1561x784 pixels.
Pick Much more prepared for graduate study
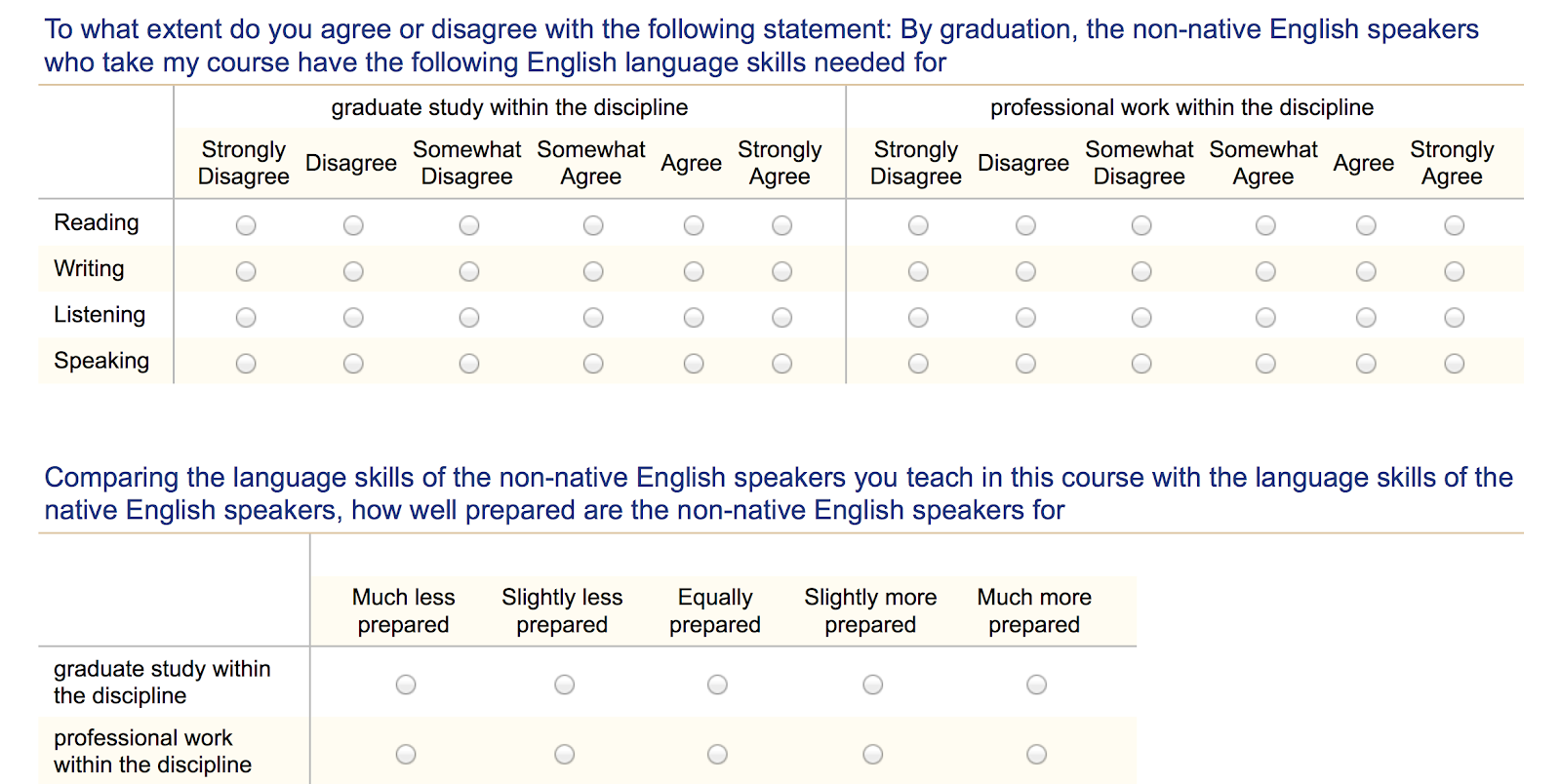coord(1036,685)
